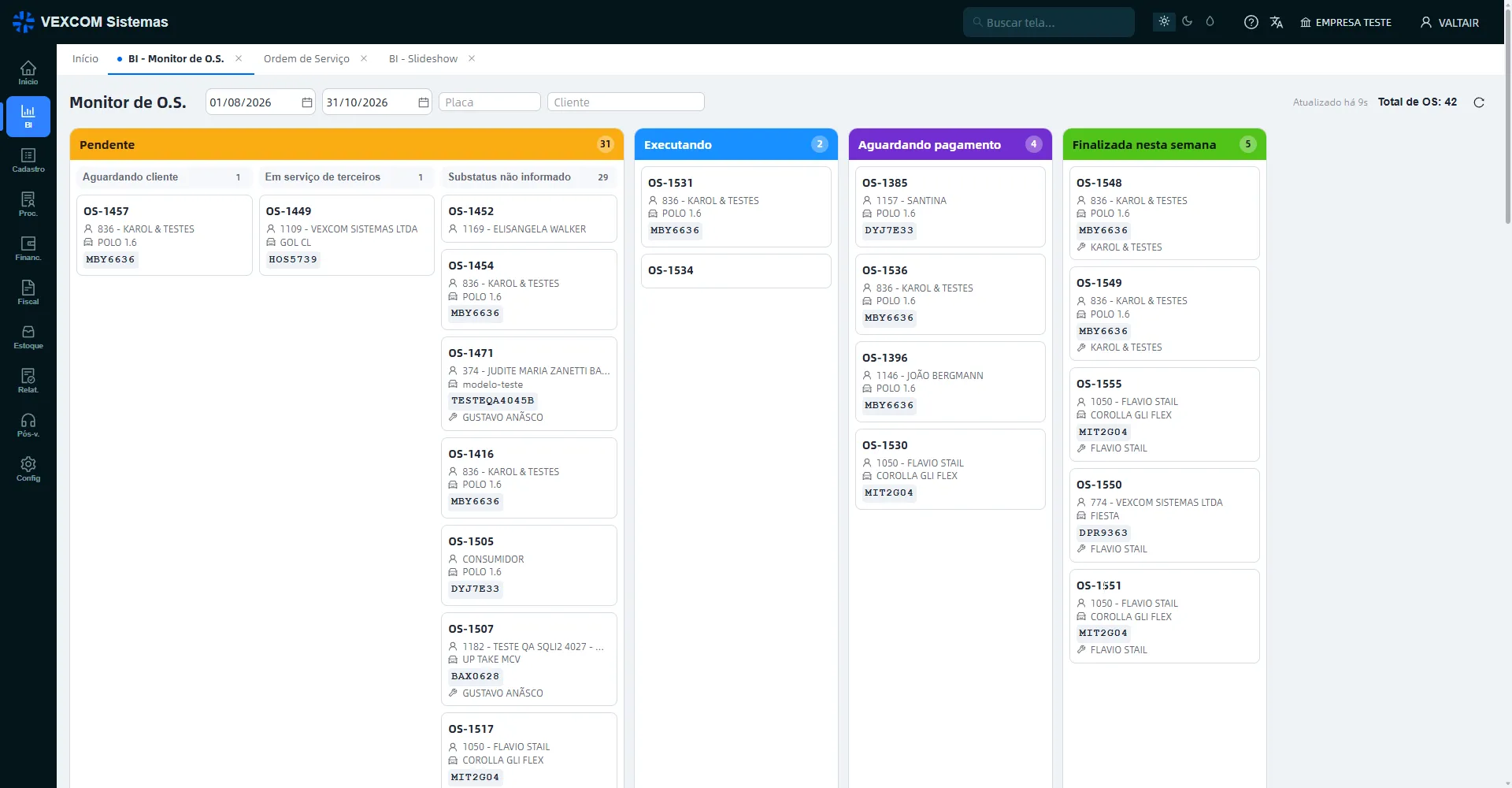The image size is (1512, 788).
Task: Select the BI - Monitor de O.S. tab
Action: coord(176,59)
